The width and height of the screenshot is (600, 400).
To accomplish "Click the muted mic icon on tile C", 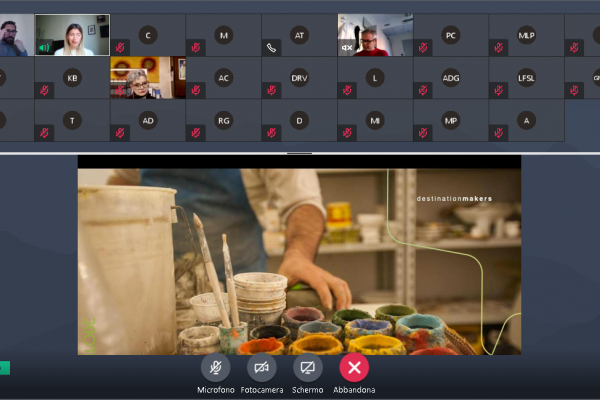I will 120,47.
